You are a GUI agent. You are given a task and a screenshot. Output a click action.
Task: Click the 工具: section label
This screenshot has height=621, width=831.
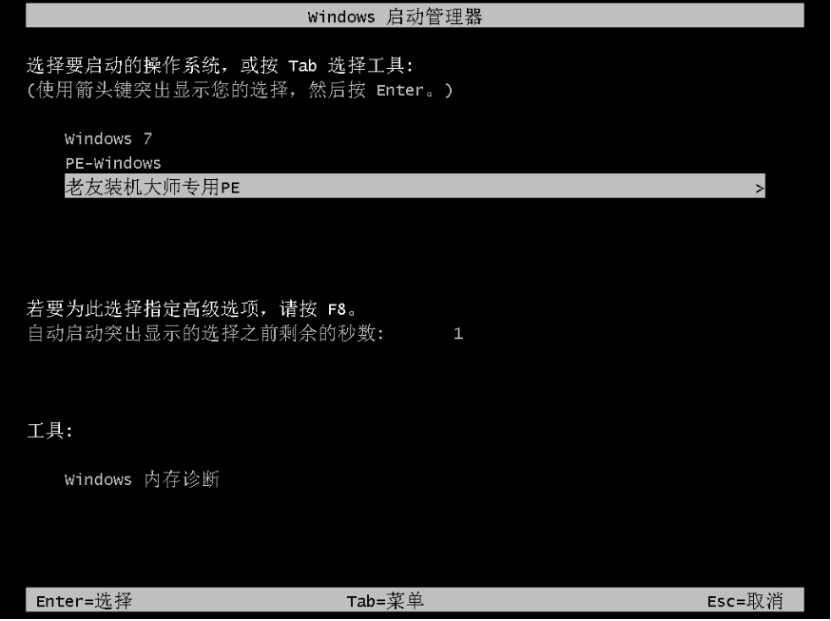[x=49, y=431]
